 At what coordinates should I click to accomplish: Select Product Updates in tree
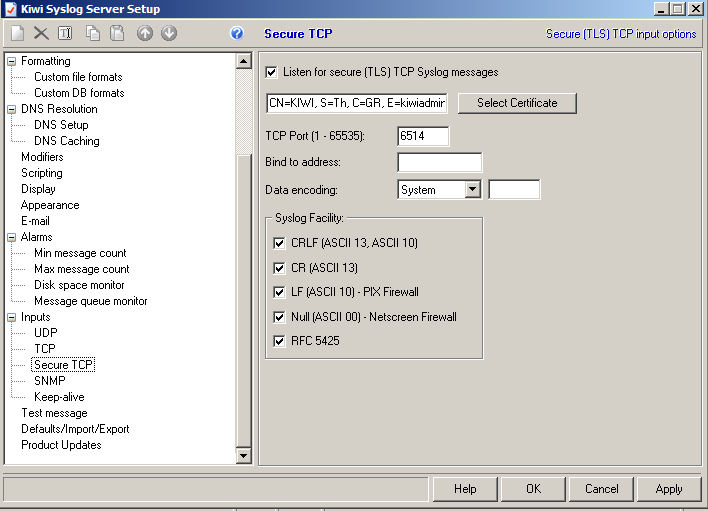(x=61, y=445)
